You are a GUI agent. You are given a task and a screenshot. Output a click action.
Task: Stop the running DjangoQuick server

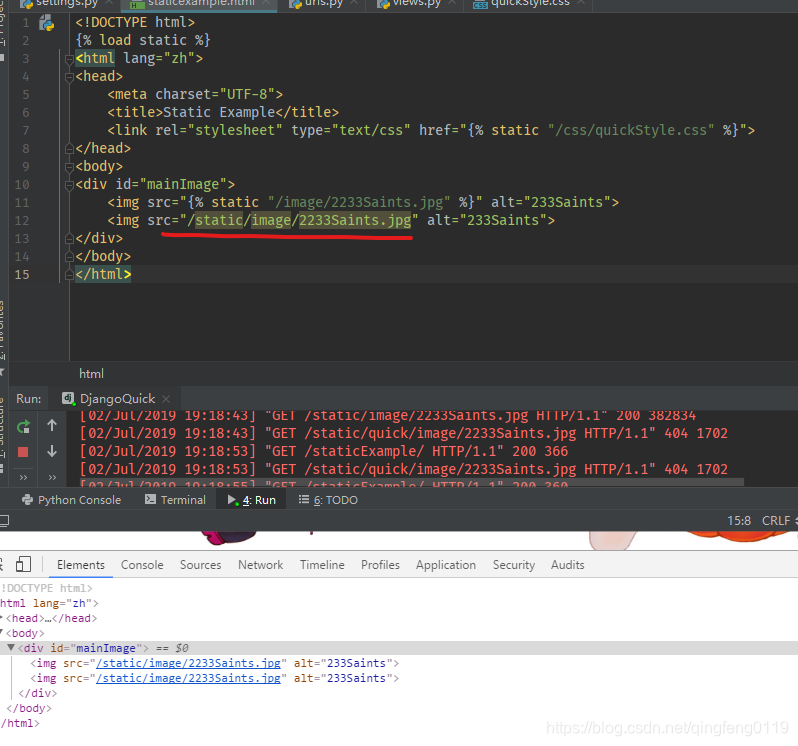(23, 452)
